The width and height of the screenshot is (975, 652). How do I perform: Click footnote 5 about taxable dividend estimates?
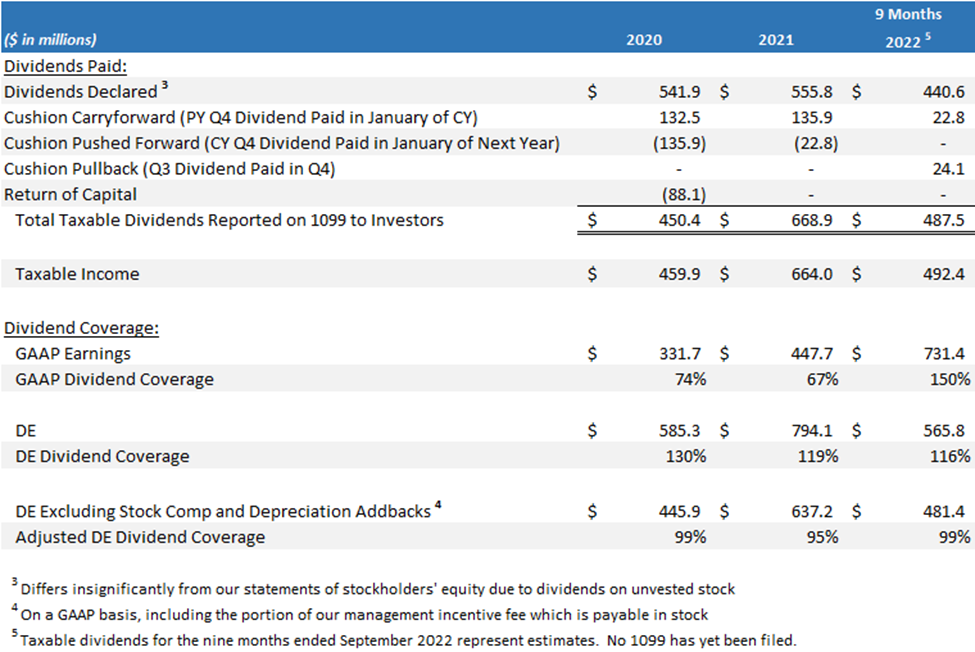click(405, 639)
